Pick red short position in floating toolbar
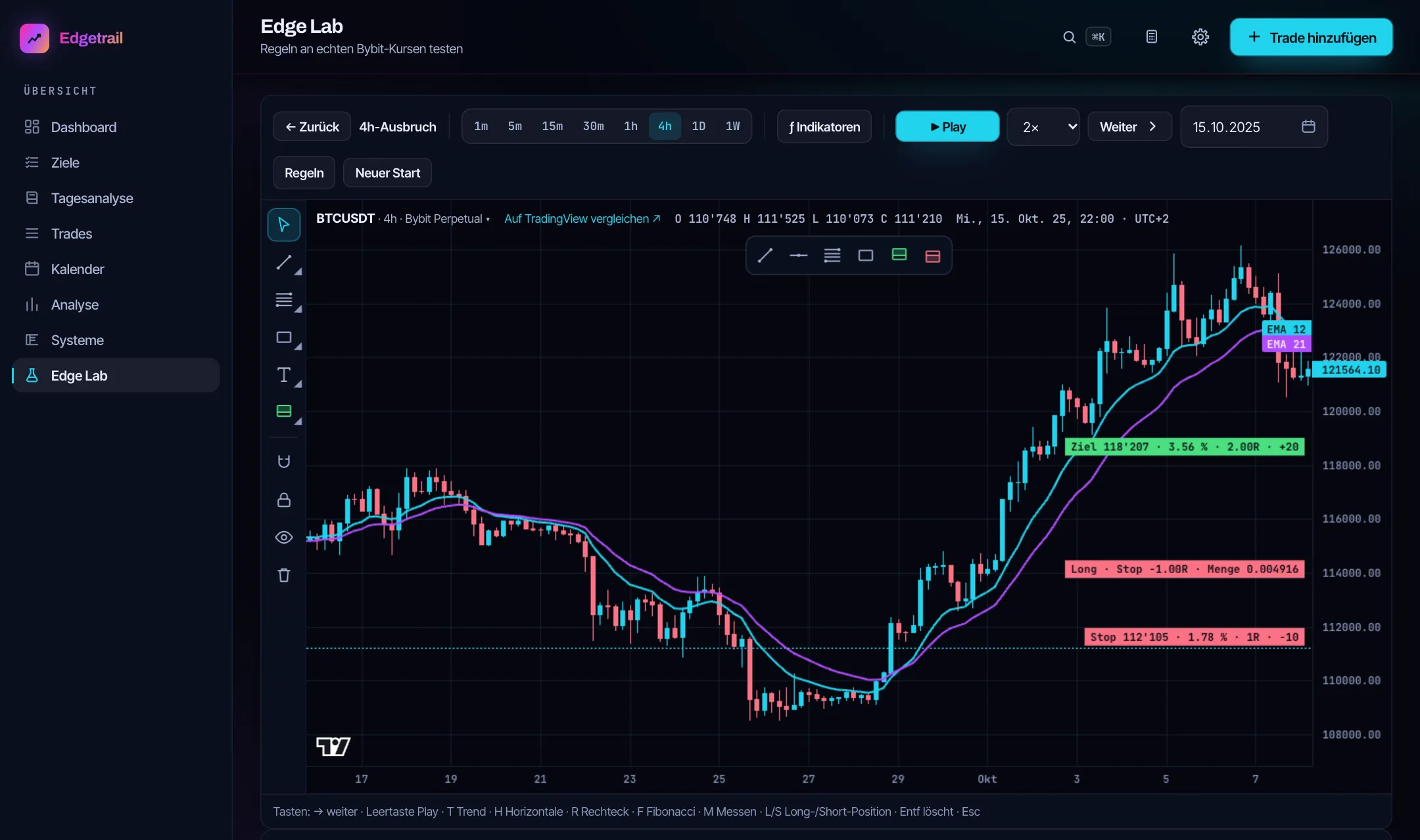1420x840 pixels. point(933,256)
